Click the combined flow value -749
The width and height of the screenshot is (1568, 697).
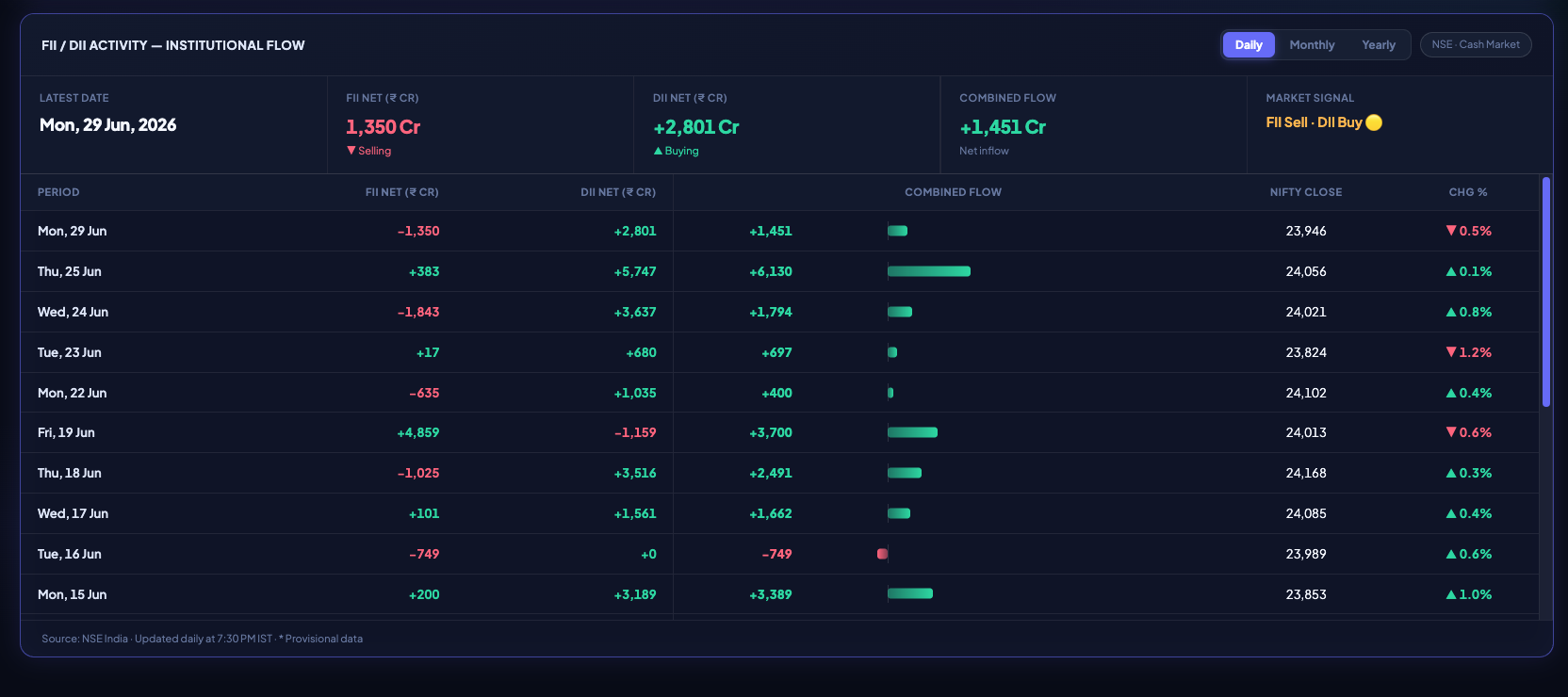[777, 554]
